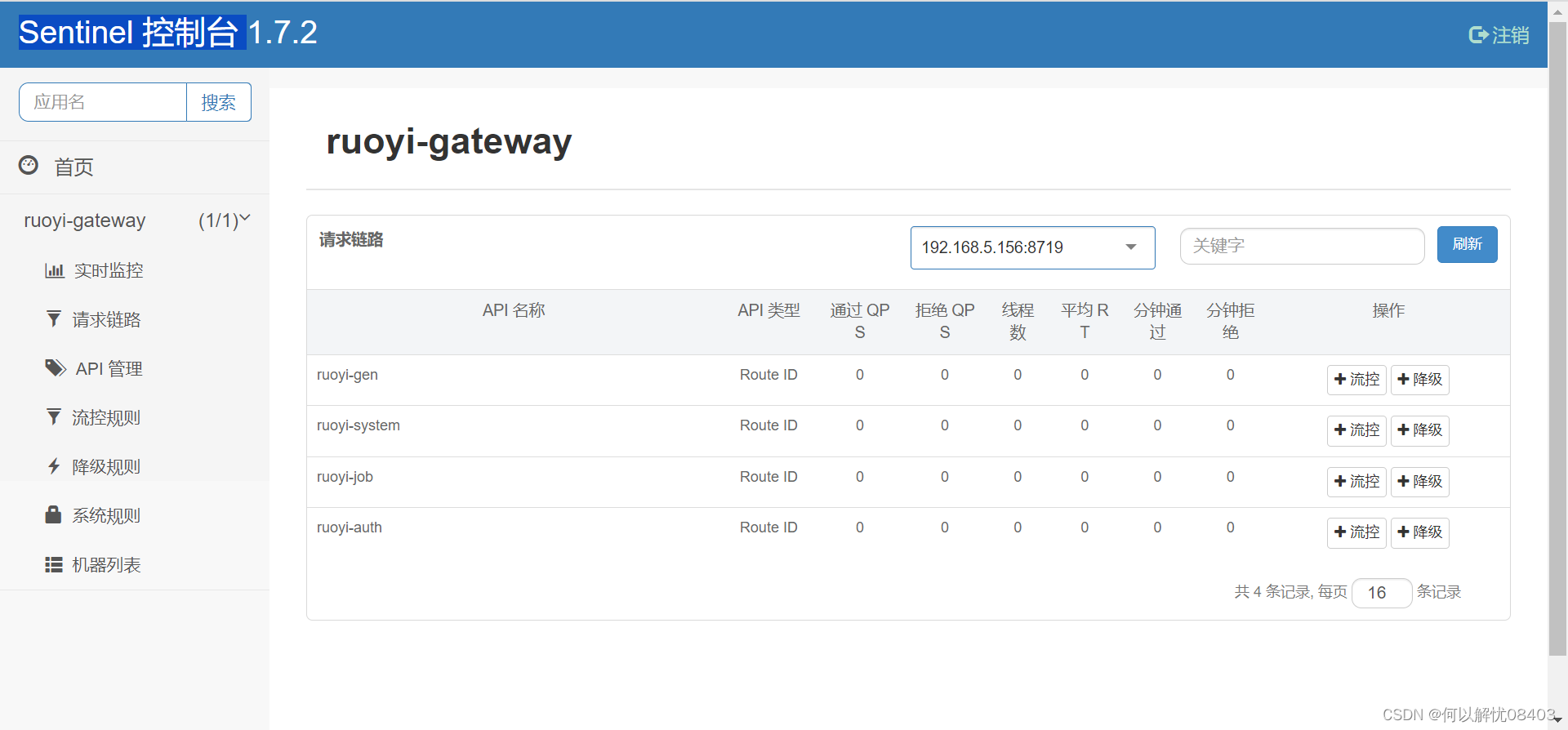Click the 通过 QPS column header
The height and width of the screenshot is (730, 1568).
[860, 321]
